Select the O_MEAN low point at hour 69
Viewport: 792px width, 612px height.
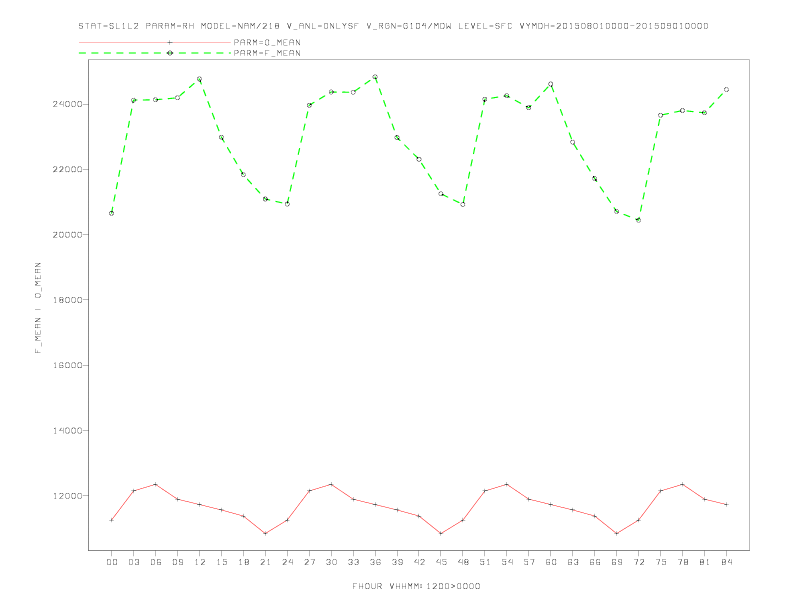tap(617, 533)
